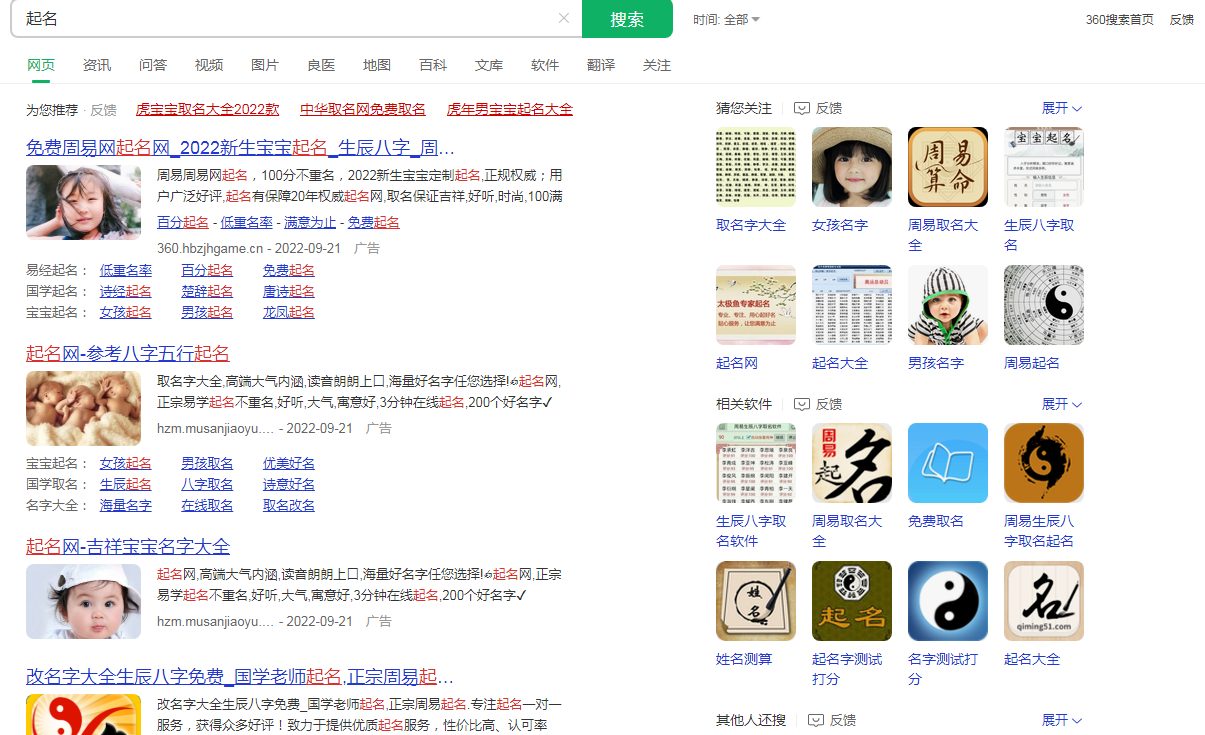Click the girl photo thumbnail of first result
This screenshot has width=1205, height=735.
(x=83, y=203)
